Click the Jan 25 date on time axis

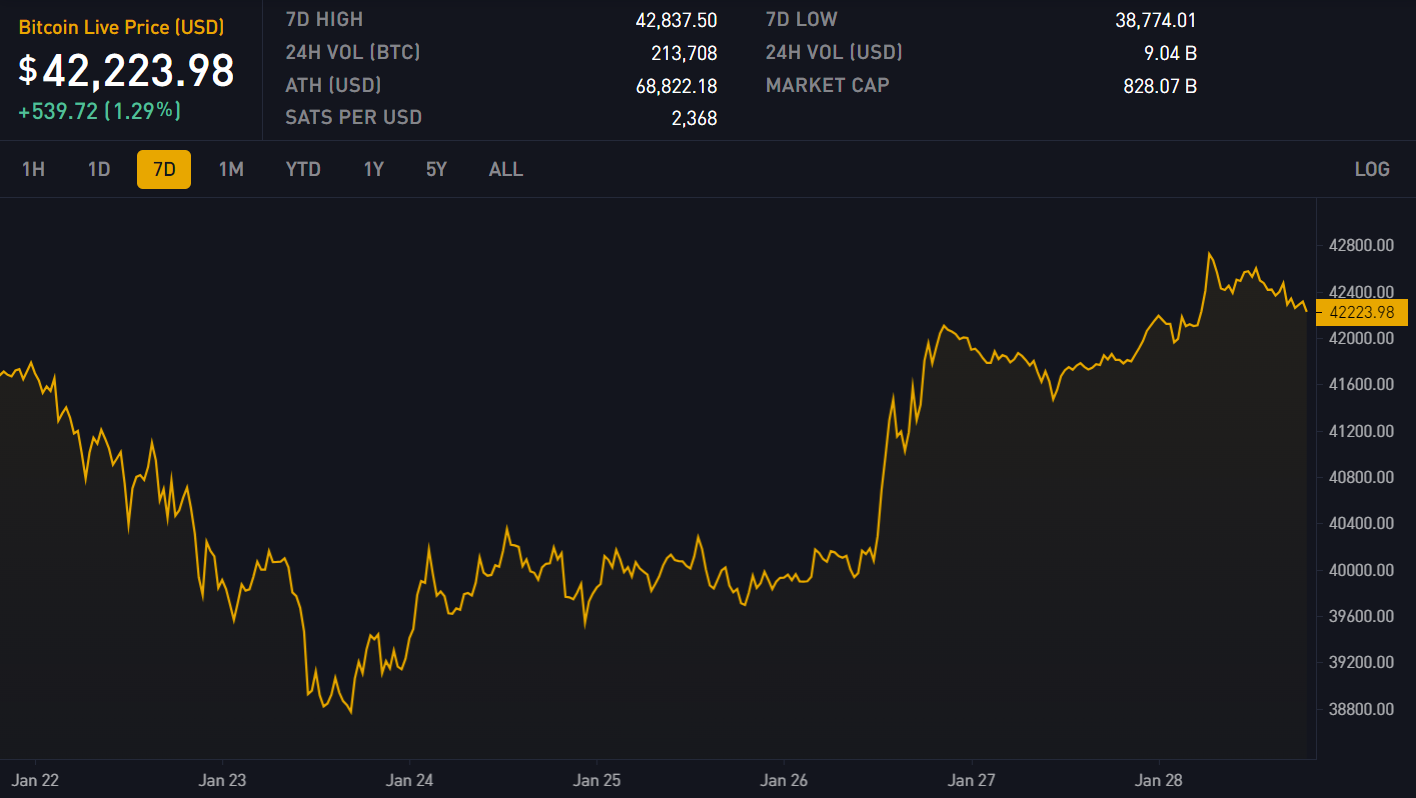coord(598,779)
